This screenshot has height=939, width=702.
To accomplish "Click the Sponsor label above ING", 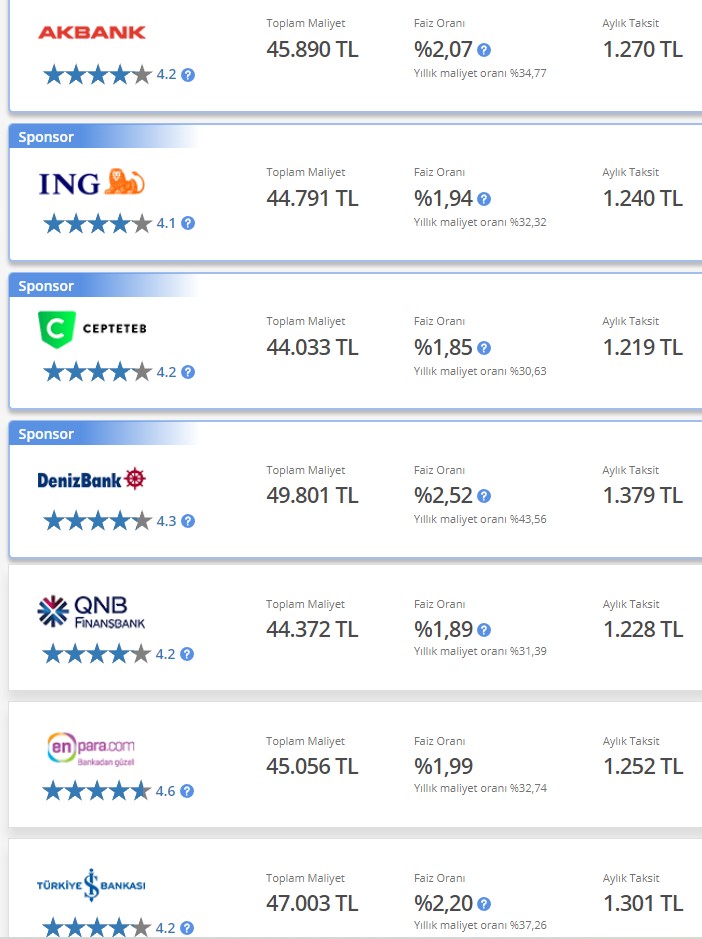I will (x=46, y=137).
